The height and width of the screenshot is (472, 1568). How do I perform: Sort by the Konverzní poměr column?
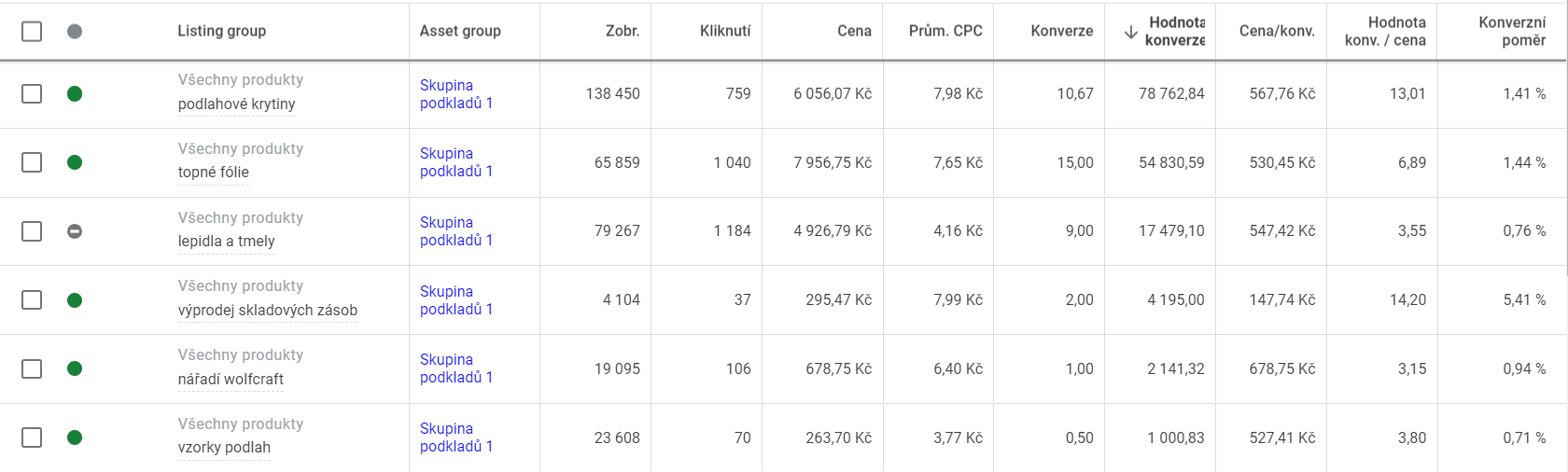tap(1512, 31)
